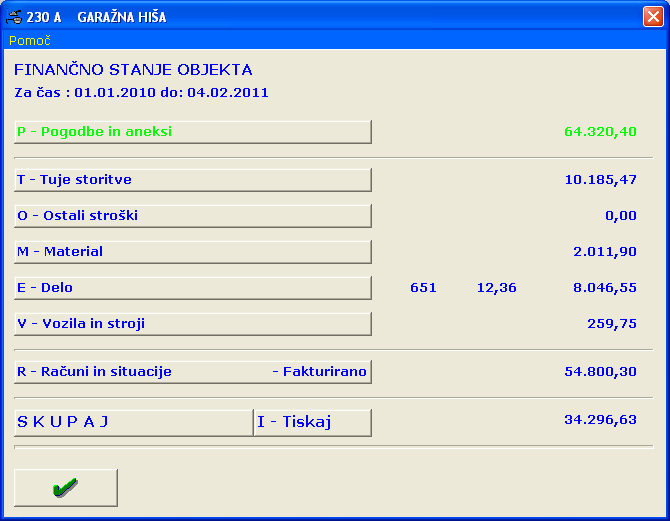Click the 12,36 rate in Delo row
The image size is (670, 521).
pos(497,288)
